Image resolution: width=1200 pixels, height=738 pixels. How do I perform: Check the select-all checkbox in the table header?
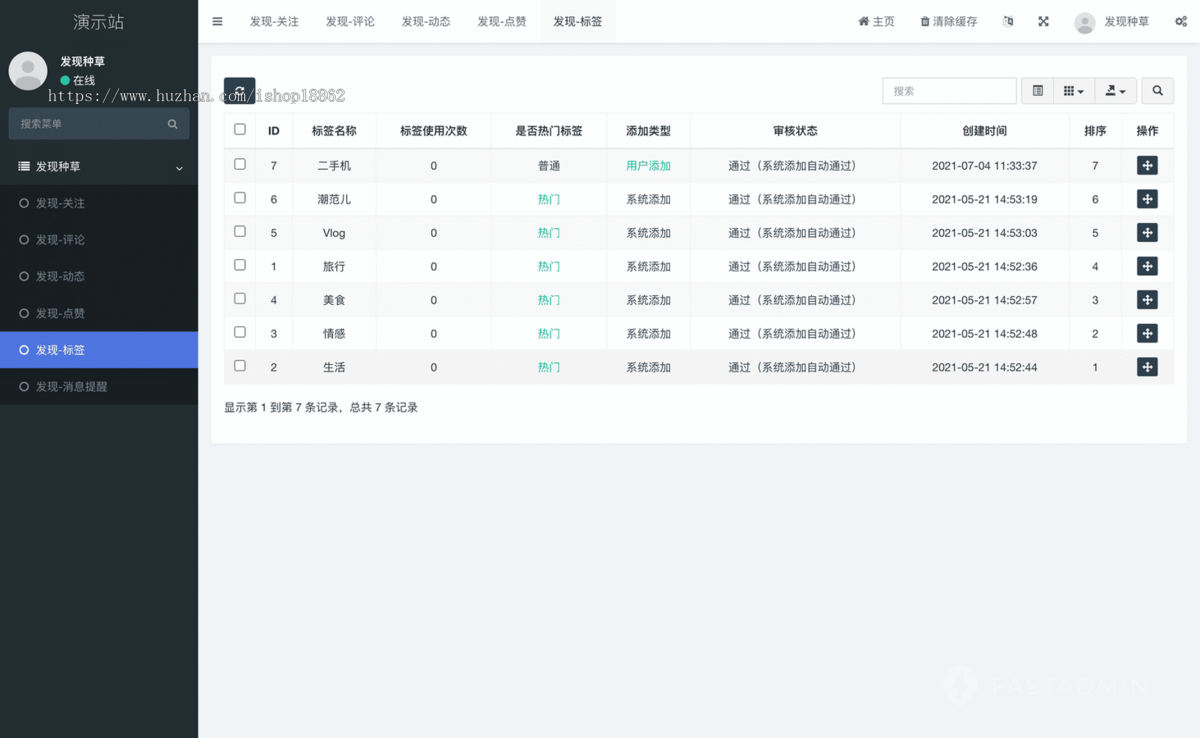tap(239, 129)
